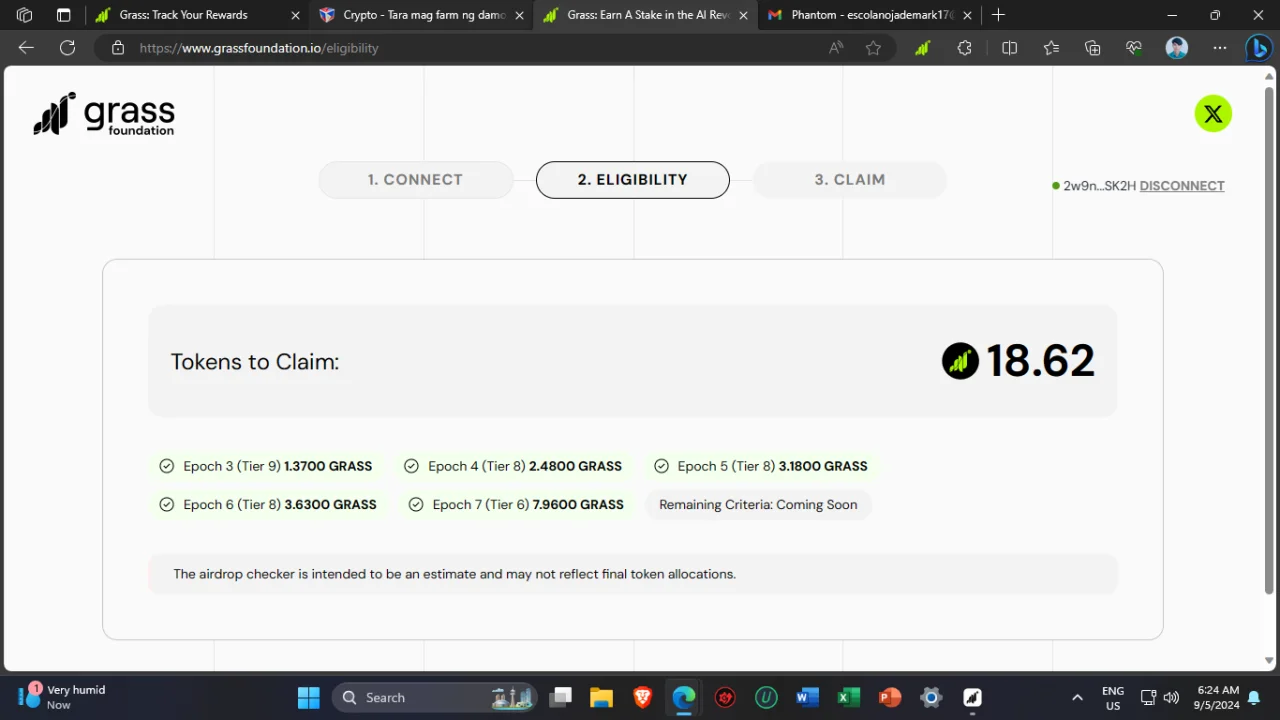View site information lock icon
1280x720 pixels.
[118, 48]
